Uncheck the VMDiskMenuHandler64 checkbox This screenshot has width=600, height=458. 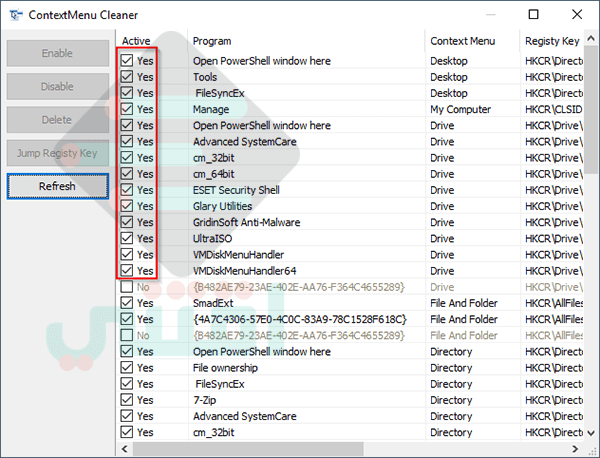click(127, 271)
